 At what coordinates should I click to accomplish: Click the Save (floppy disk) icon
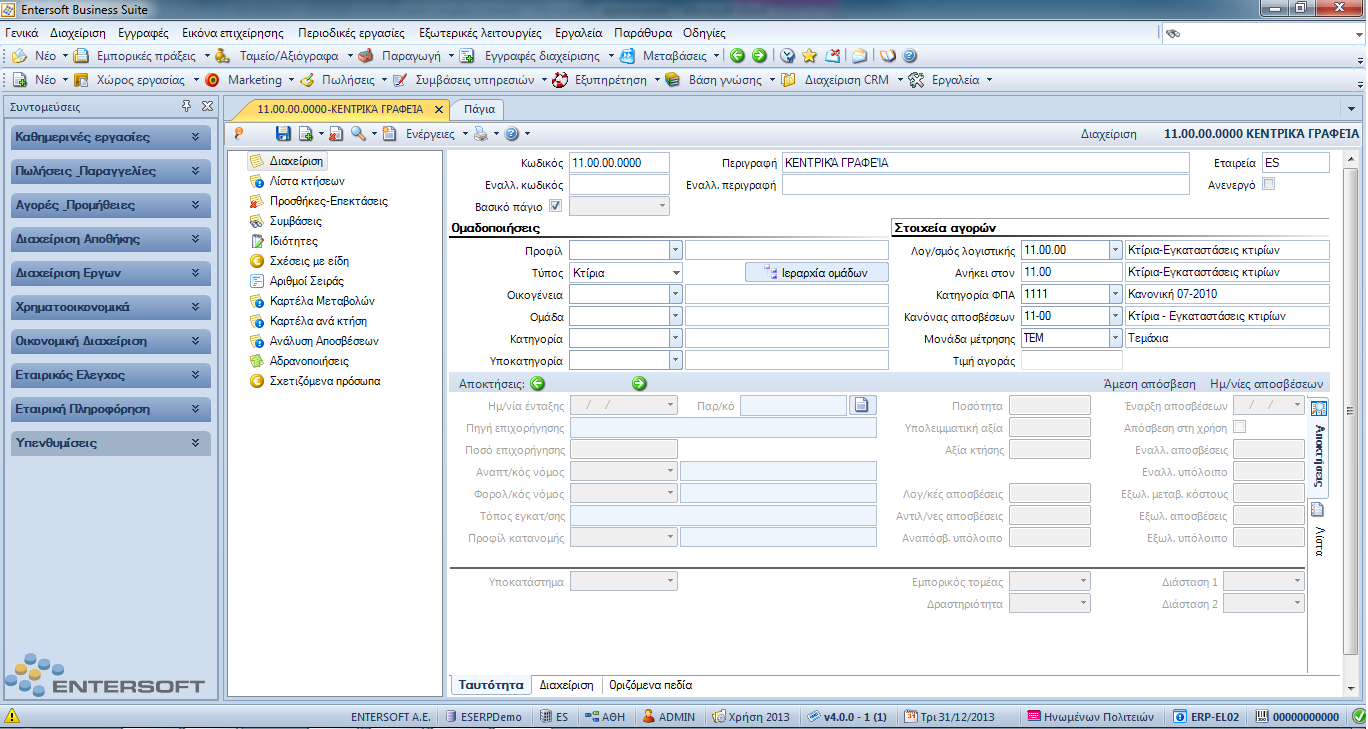pyautogui.click(x=283, y=133)
